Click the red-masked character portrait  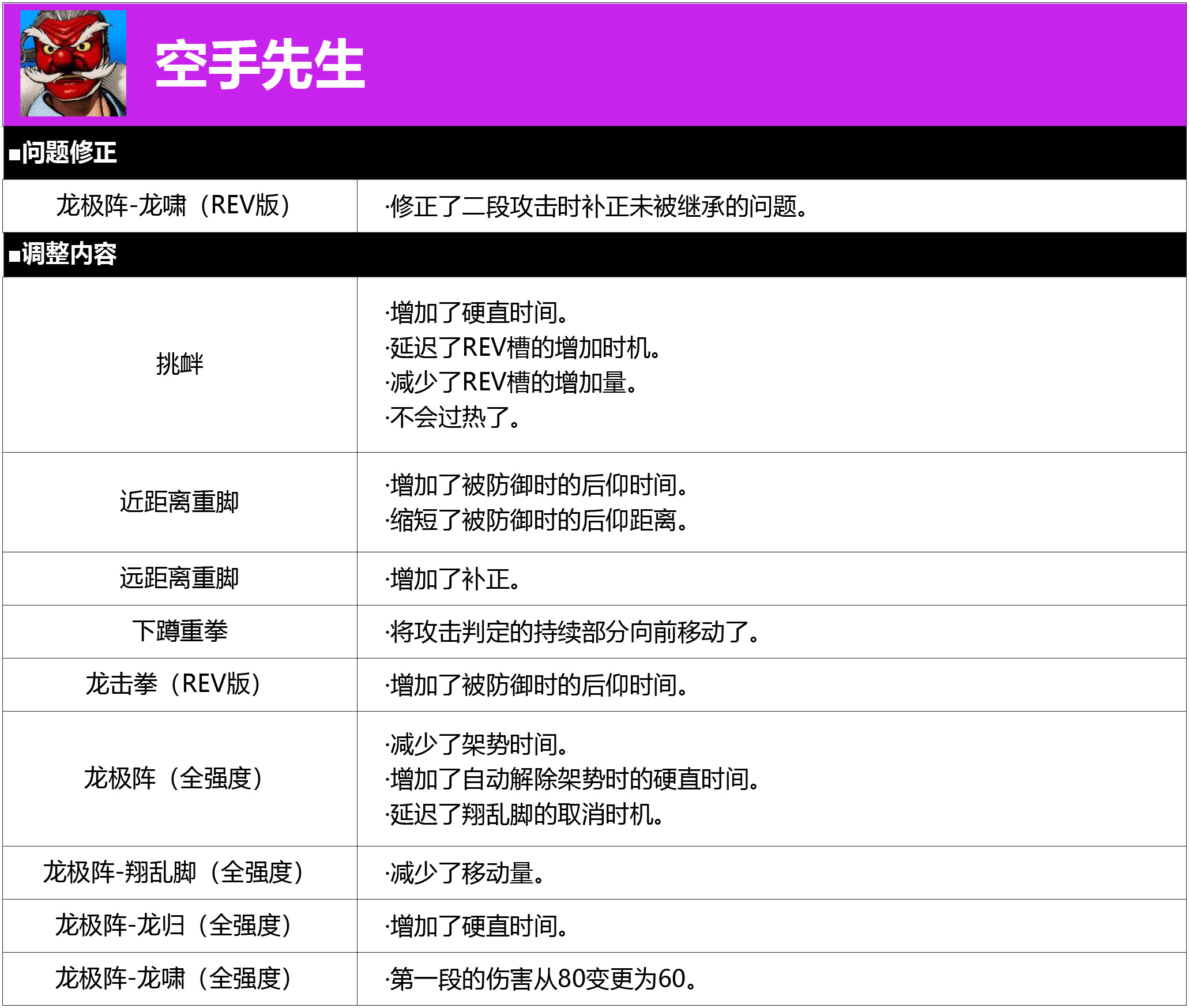(73, 63)
